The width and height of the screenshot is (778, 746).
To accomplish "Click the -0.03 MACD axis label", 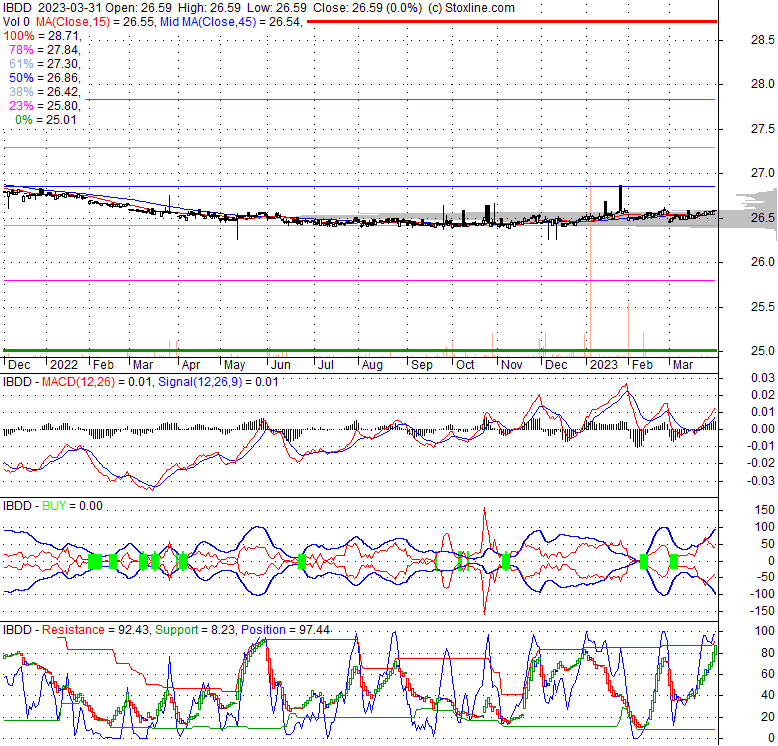I will (x=761, y=481).
